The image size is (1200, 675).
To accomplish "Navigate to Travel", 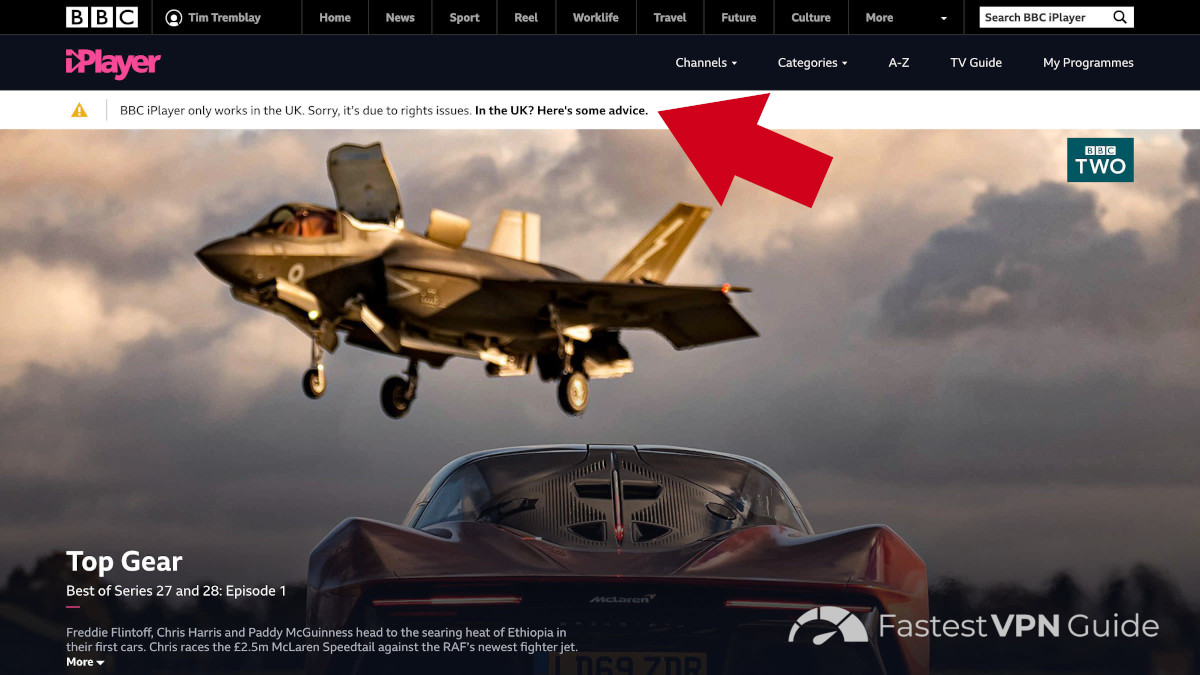I will [x=670, y=17].
